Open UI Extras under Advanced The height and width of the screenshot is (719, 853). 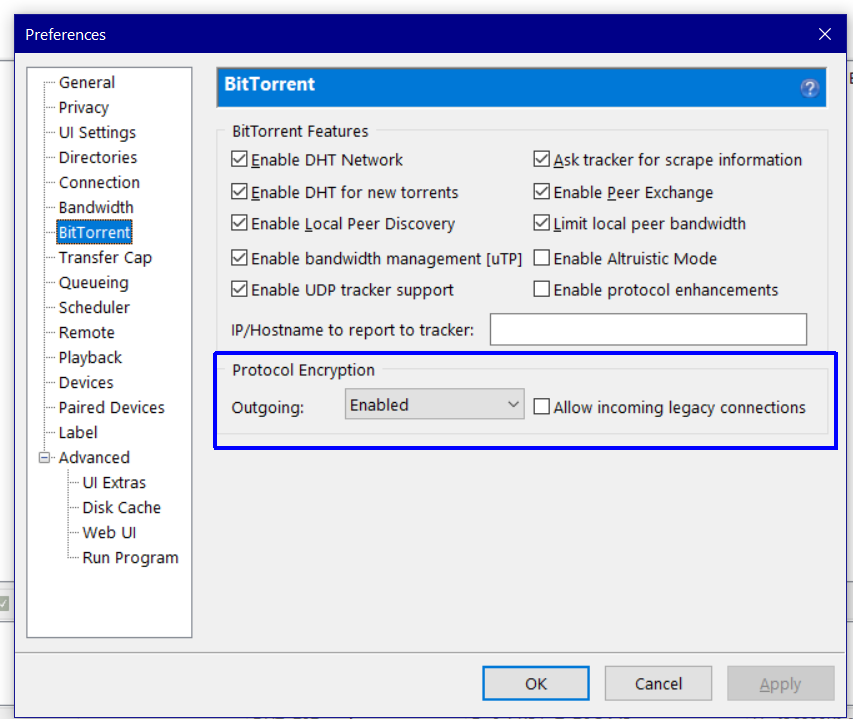114,483
